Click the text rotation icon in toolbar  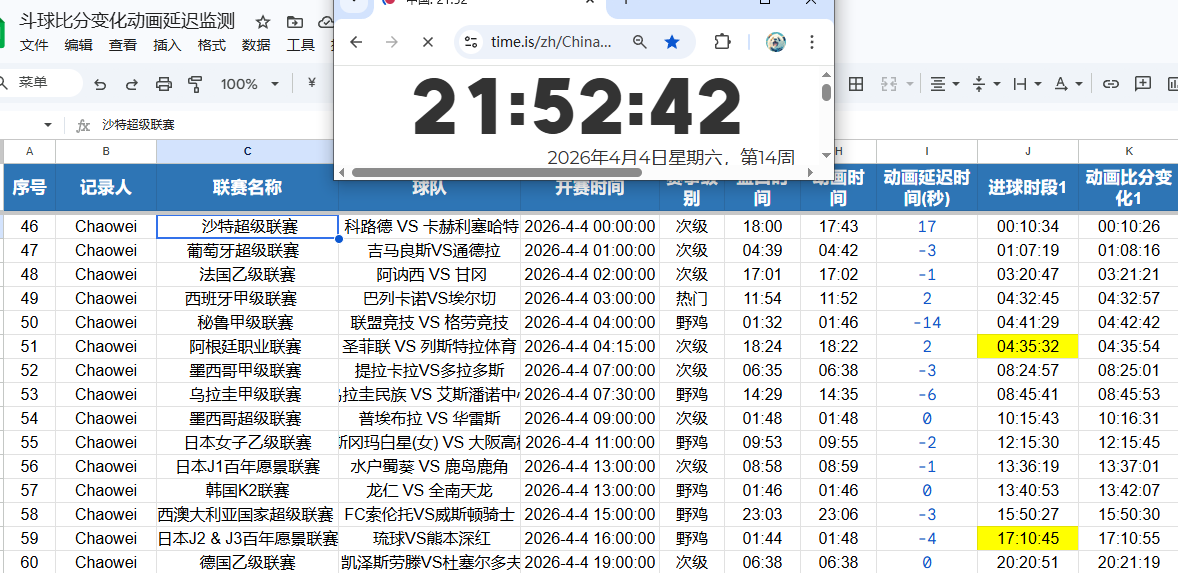pyautogui.click(x=1061, y=84)
